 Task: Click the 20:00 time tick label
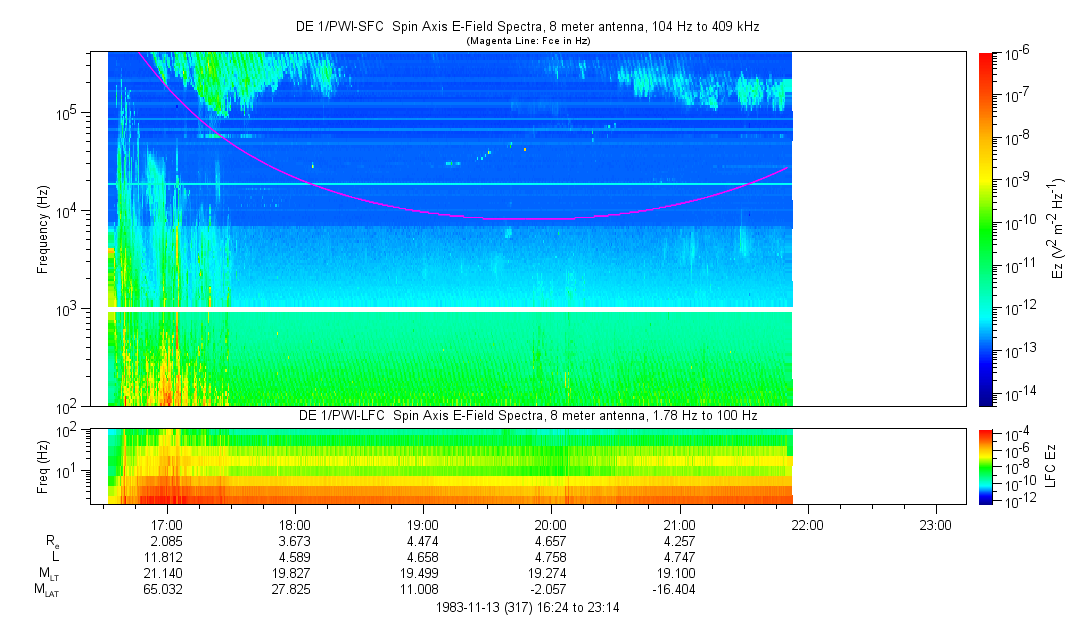(551, 524)
